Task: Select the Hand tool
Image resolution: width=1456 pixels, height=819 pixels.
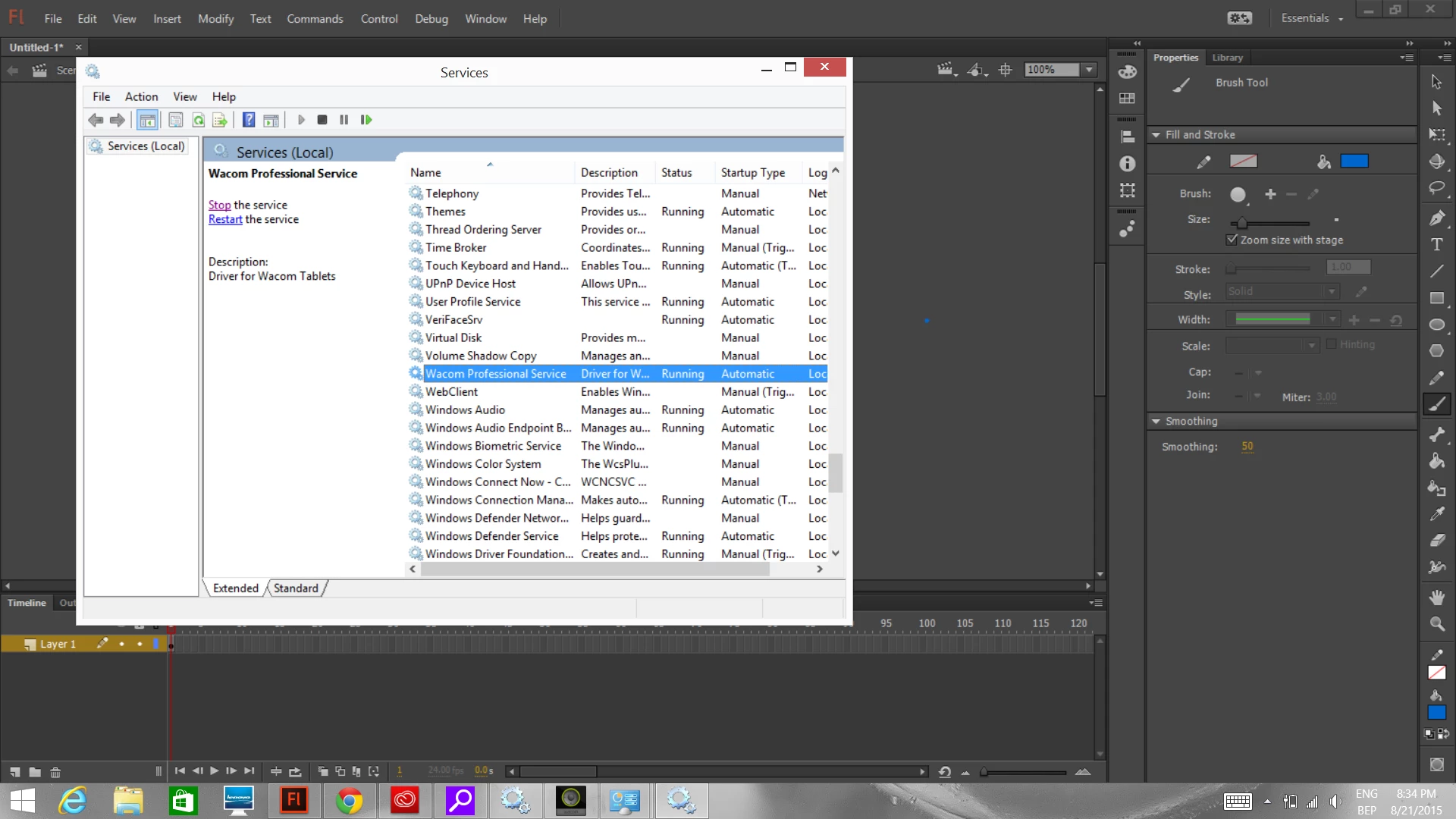Action: [1436, 598]
